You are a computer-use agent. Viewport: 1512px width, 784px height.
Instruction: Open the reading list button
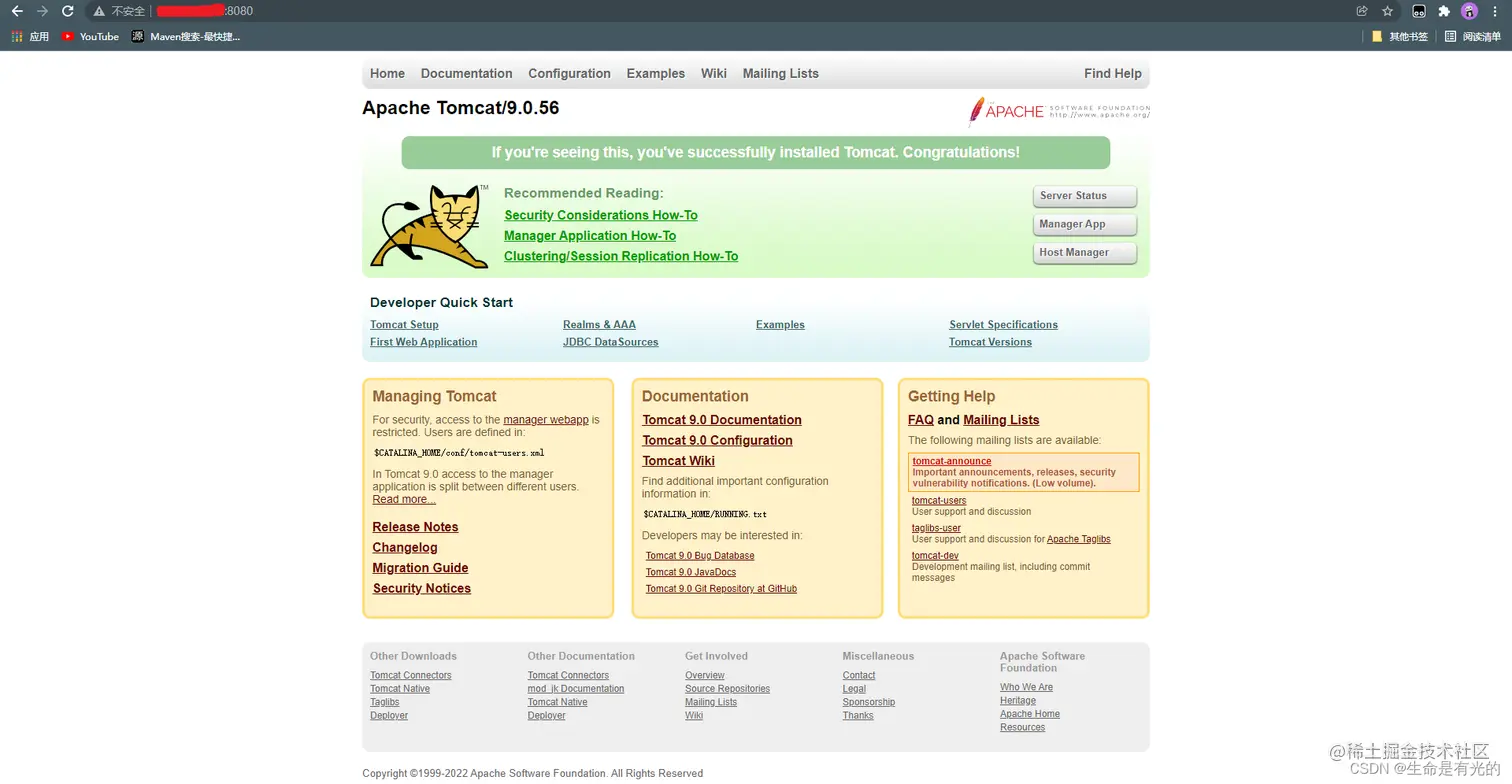pyautogui.click(x=1473, y=37)
